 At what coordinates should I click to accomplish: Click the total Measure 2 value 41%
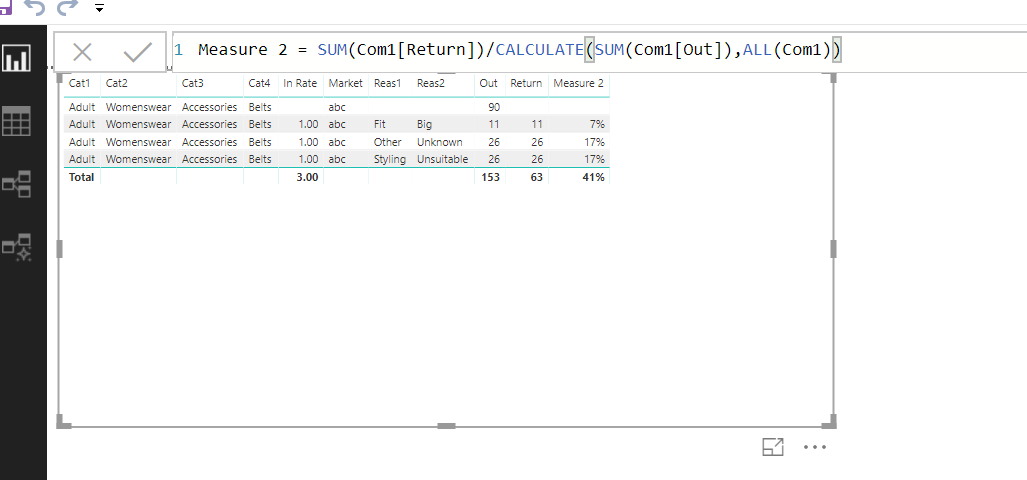[593, 177]
